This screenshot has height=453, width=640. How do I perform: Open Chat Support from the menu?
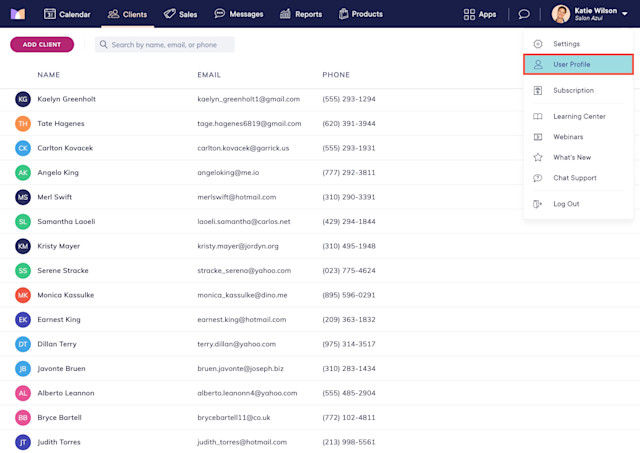click(578, 178)
